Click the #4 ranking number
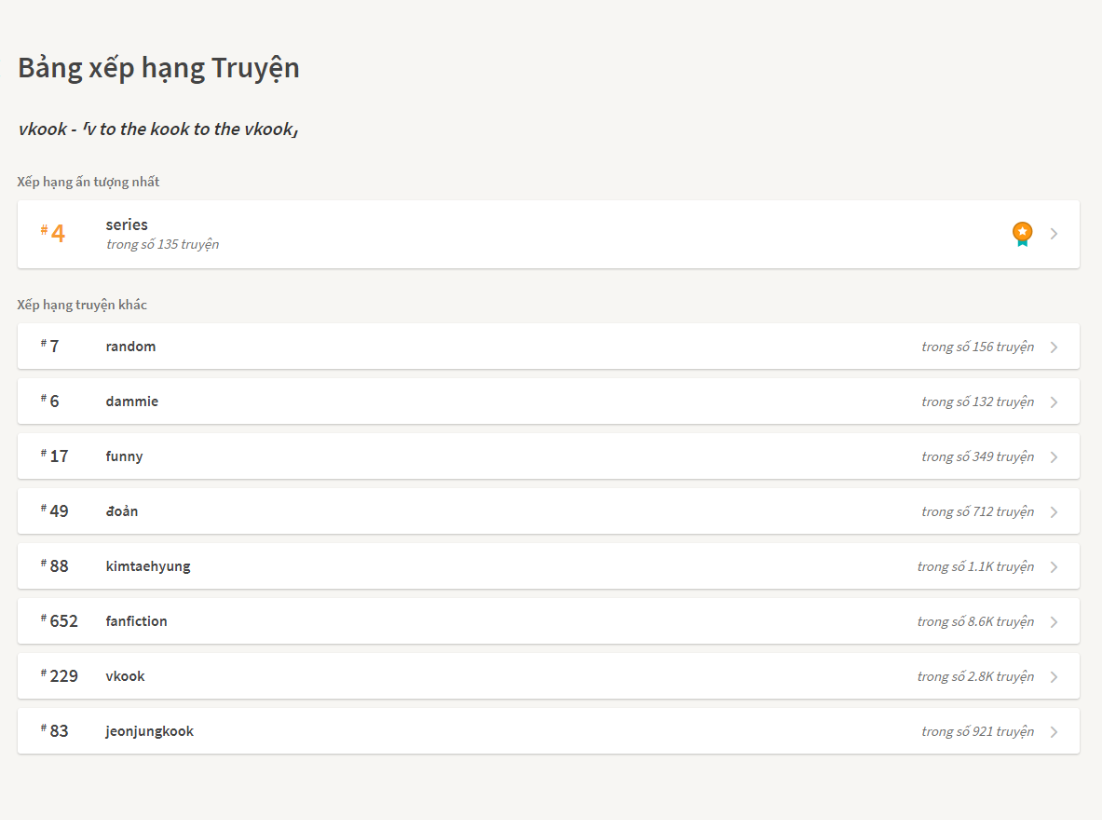This screenshot has height=820, width=1102. coord(57,234)
